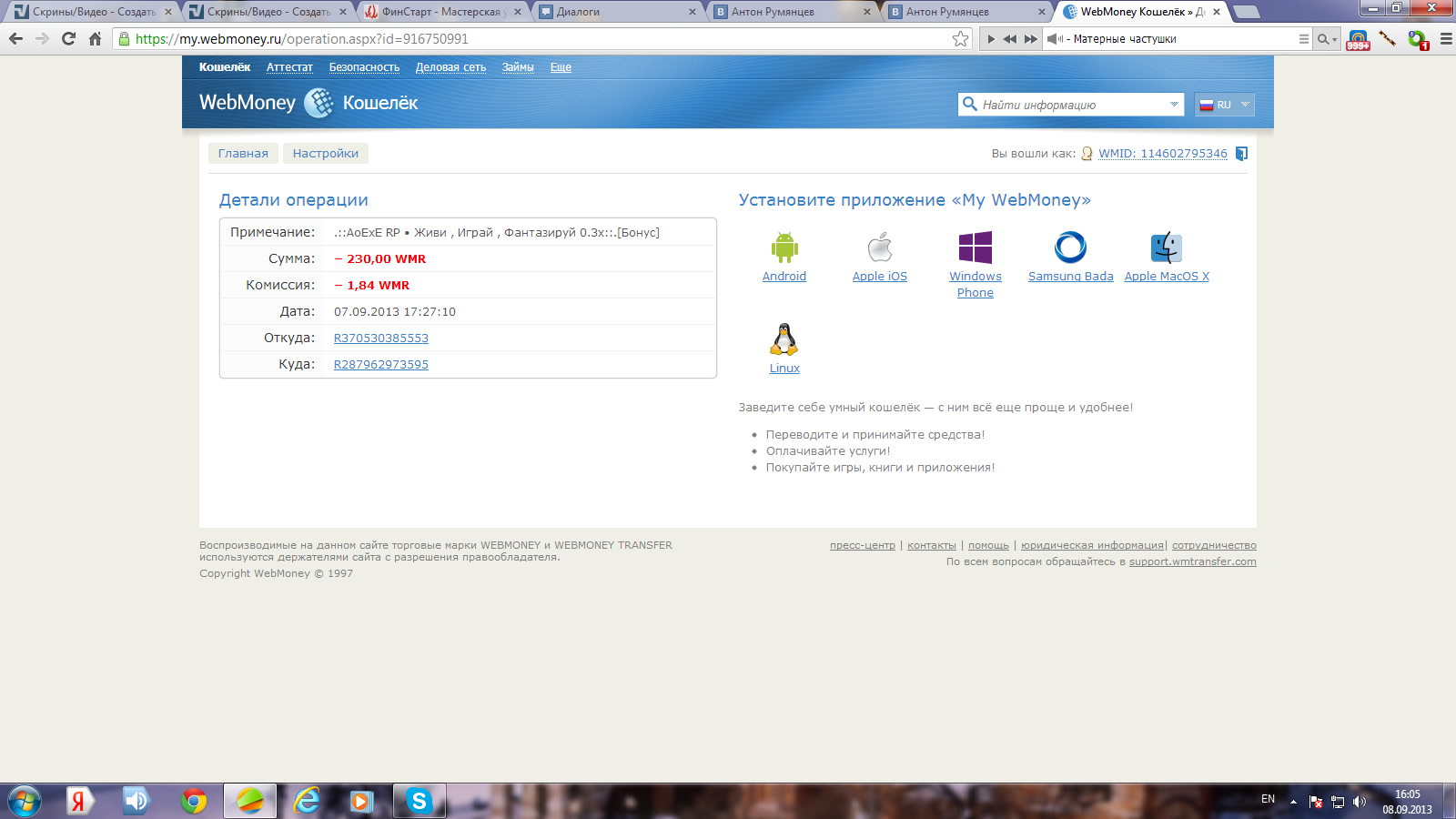Open the Аттестат menu item
Screen dimensions: 1456x819
(289, 67)
